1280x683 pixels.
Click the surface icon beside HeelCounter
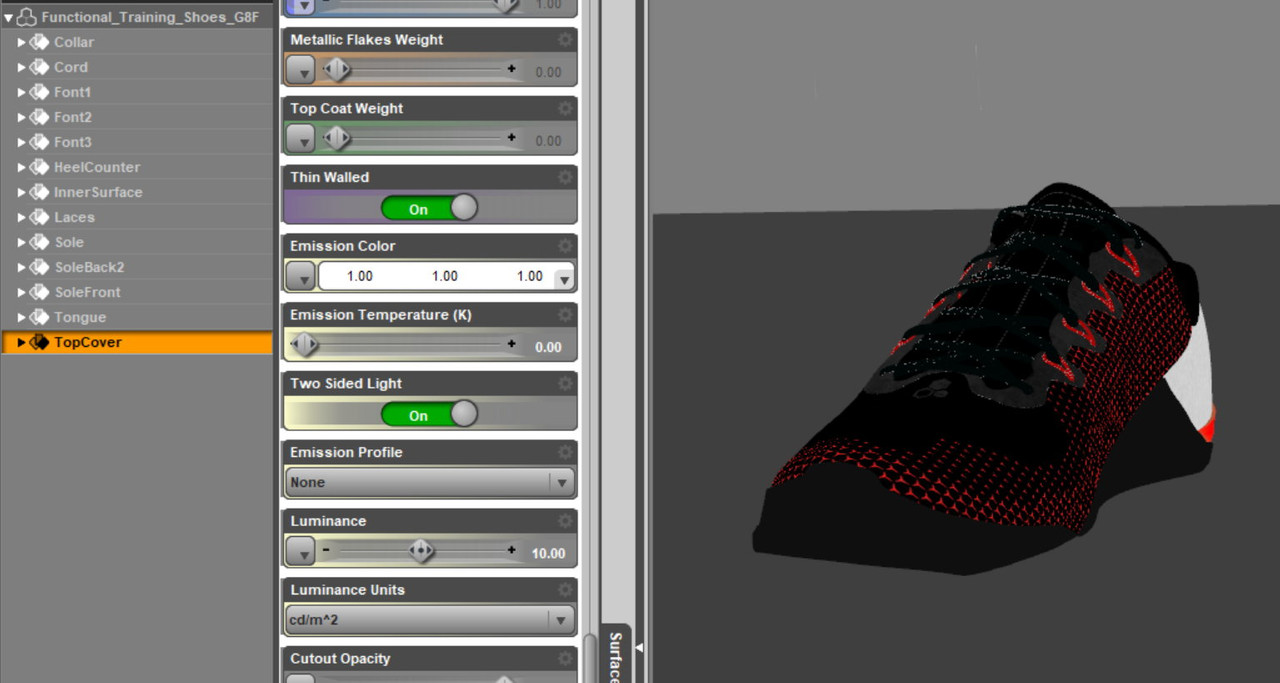click(39, 167)
